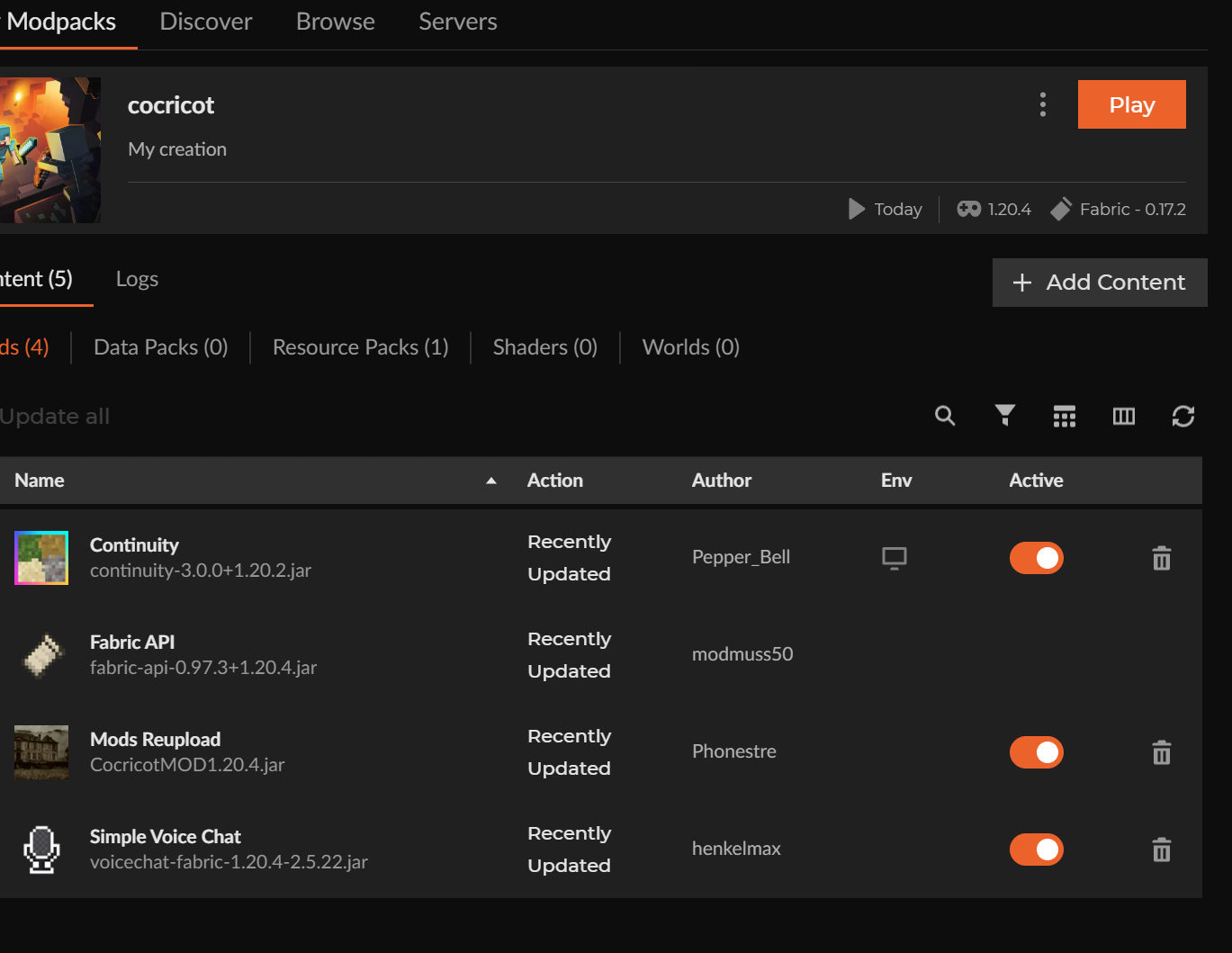The image size is (1232, 953).
Task: Switch to the Modpacks tab
Action: [61, 22]
